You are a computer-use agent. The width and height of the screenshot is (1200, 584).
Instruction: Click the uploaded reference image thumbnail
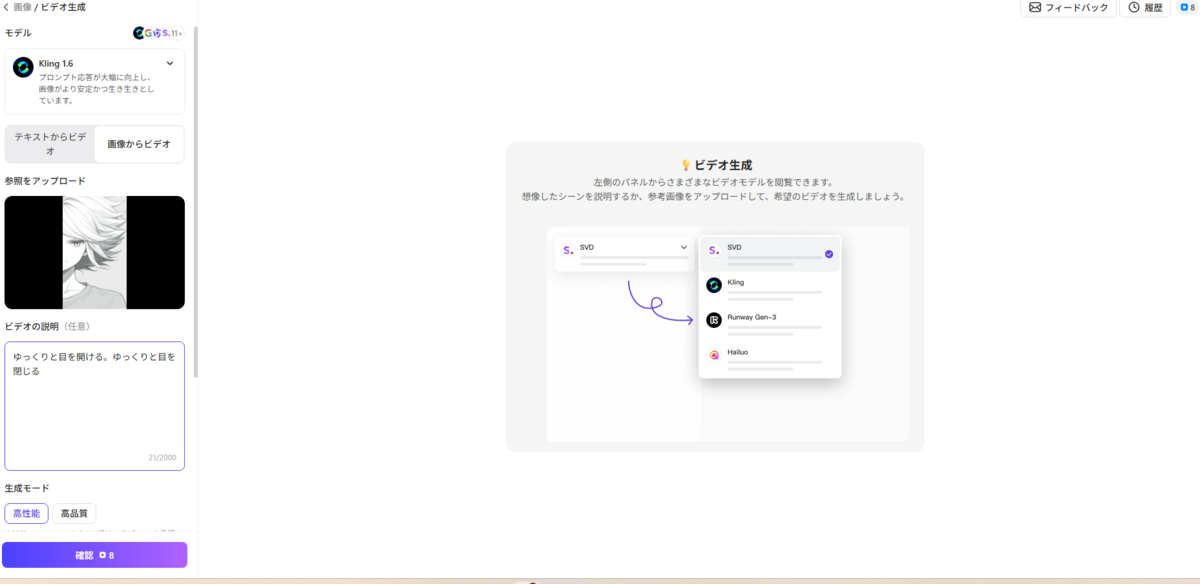point(95,252)
